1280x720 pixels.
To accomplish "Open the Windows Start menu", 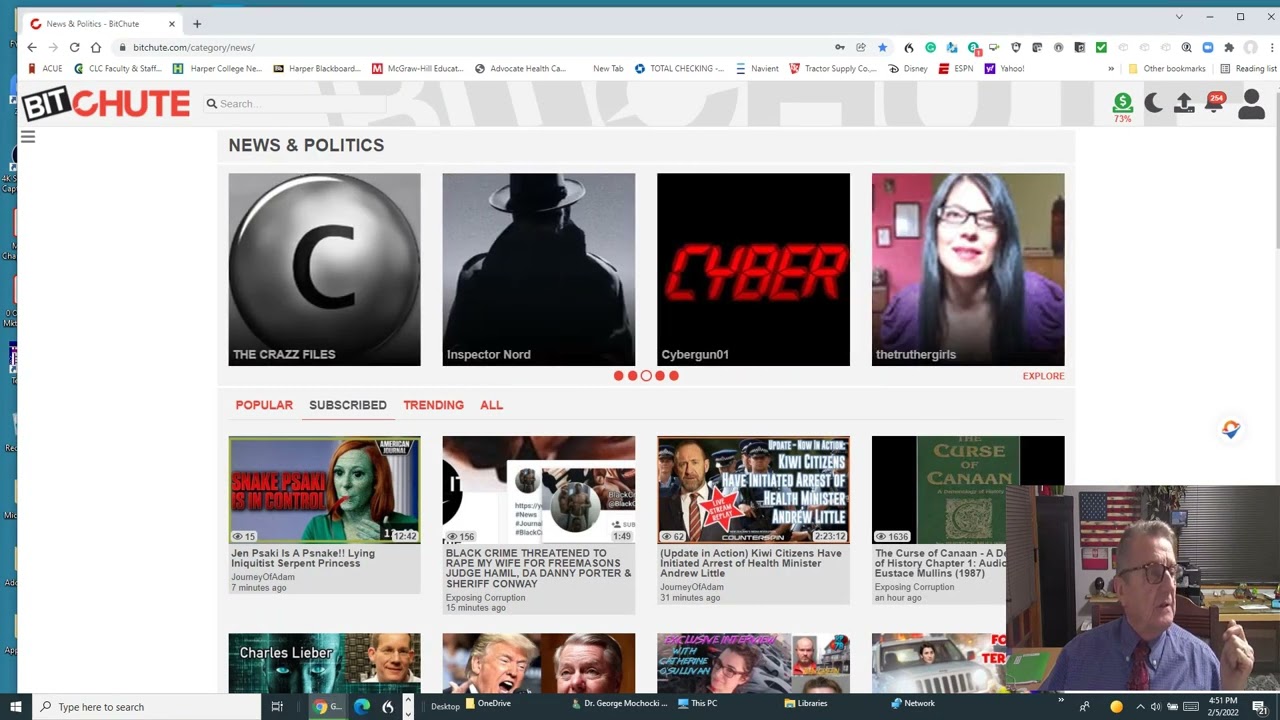I will [x=15, y=707].
